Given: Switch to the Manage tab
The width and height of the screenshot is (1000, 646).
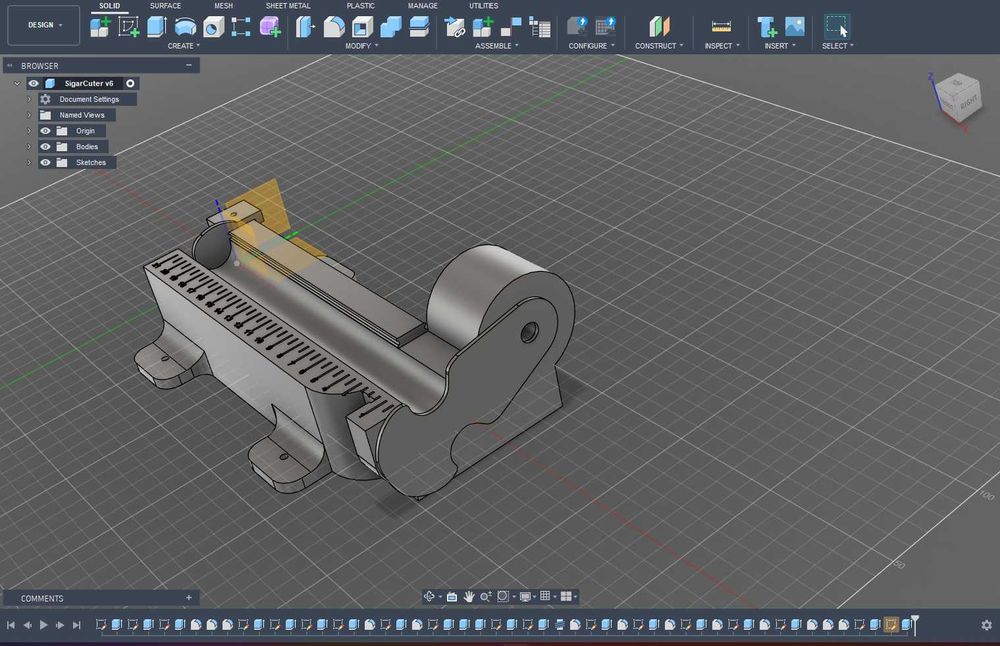Looking at the screenshot, I should (x=423, y=6).
